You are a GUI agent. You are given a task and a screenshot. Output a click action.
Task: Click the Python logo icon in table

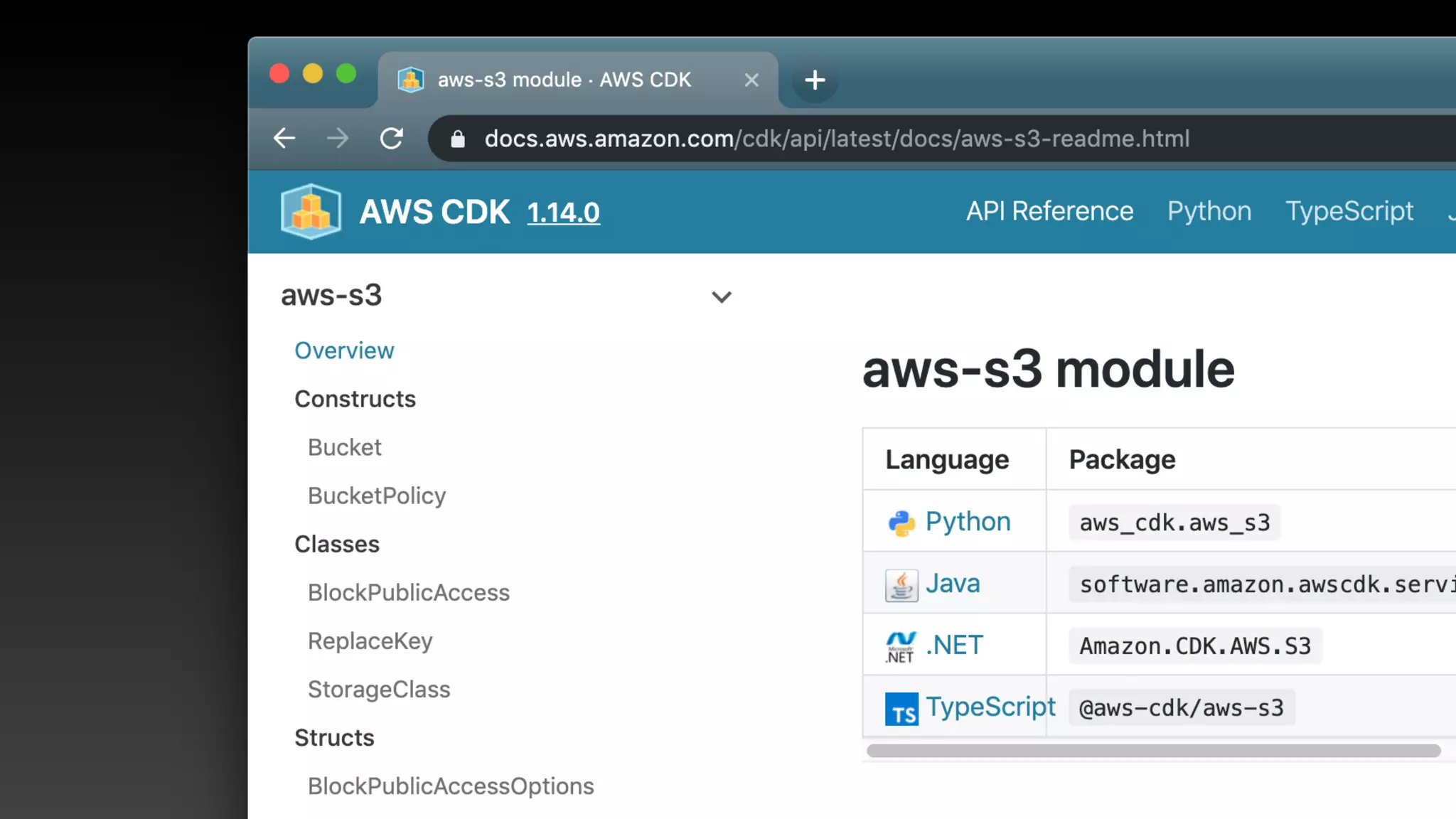[x=901, y=523]
